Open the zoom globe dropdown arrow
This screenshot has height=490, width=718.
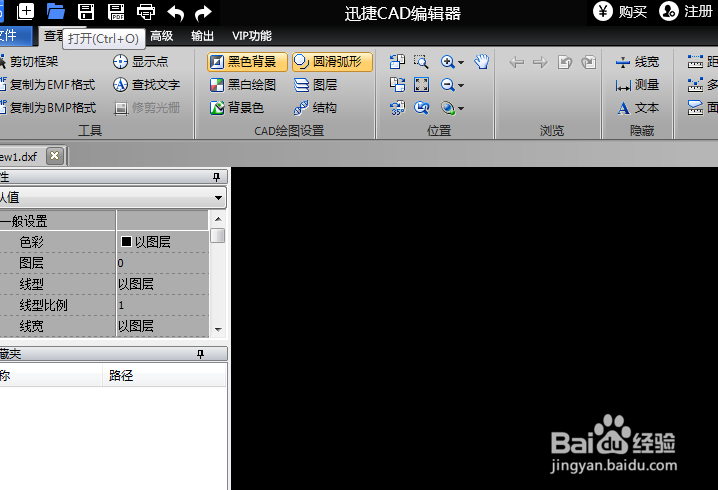tap(461, 109)
